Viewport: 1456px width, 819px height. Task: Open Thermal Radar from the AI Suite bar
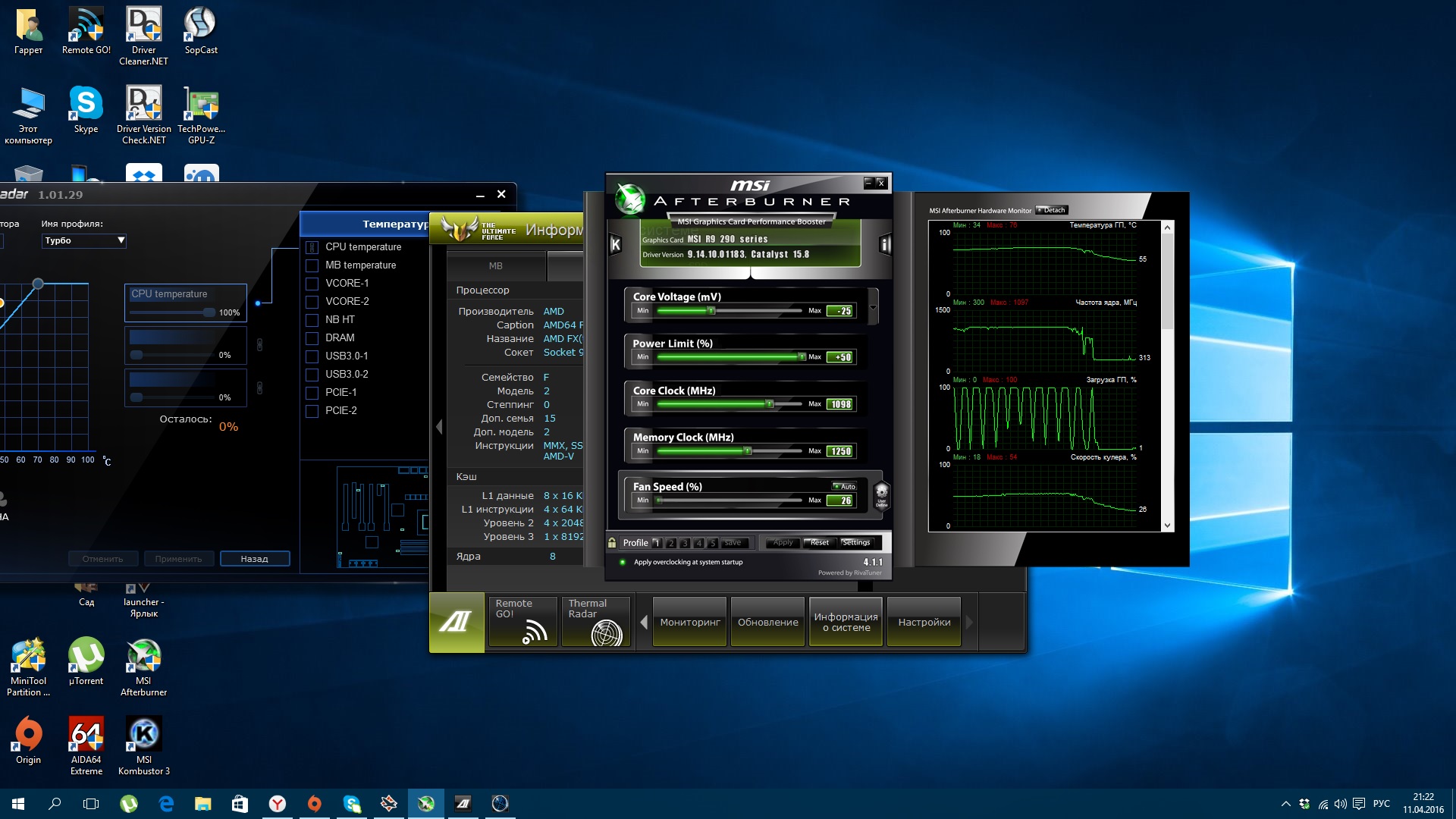click(x=597, y=621)
